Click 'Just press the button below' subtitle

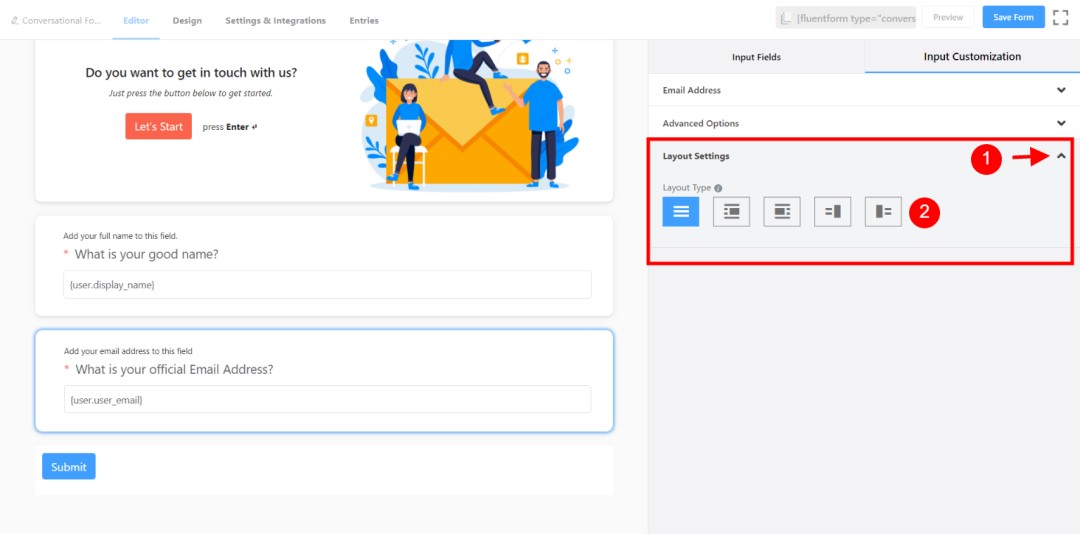[x=191, y=93]
